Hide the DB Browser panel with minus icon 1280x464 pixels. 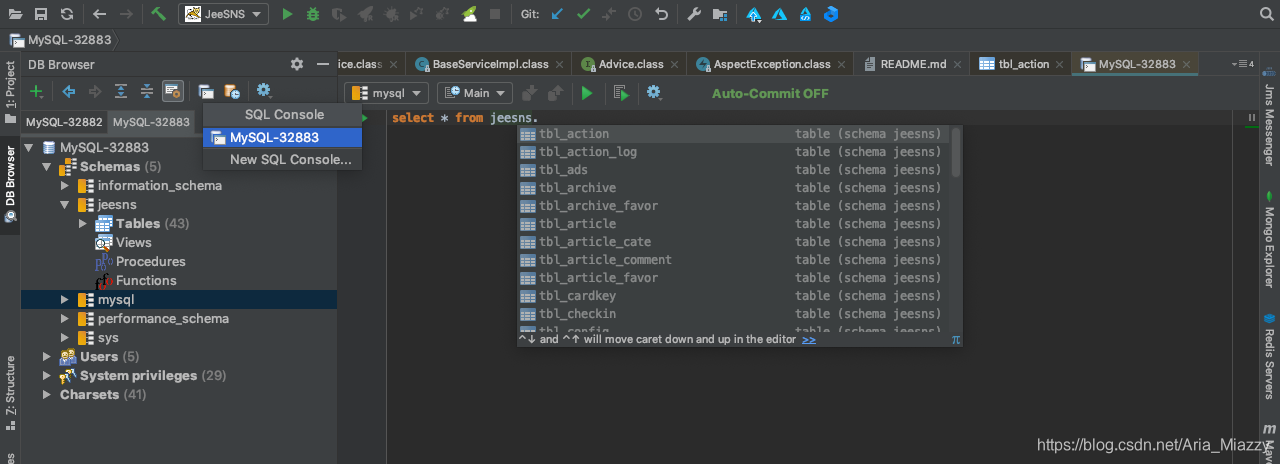pyautogui.click(x=323, y=64)
